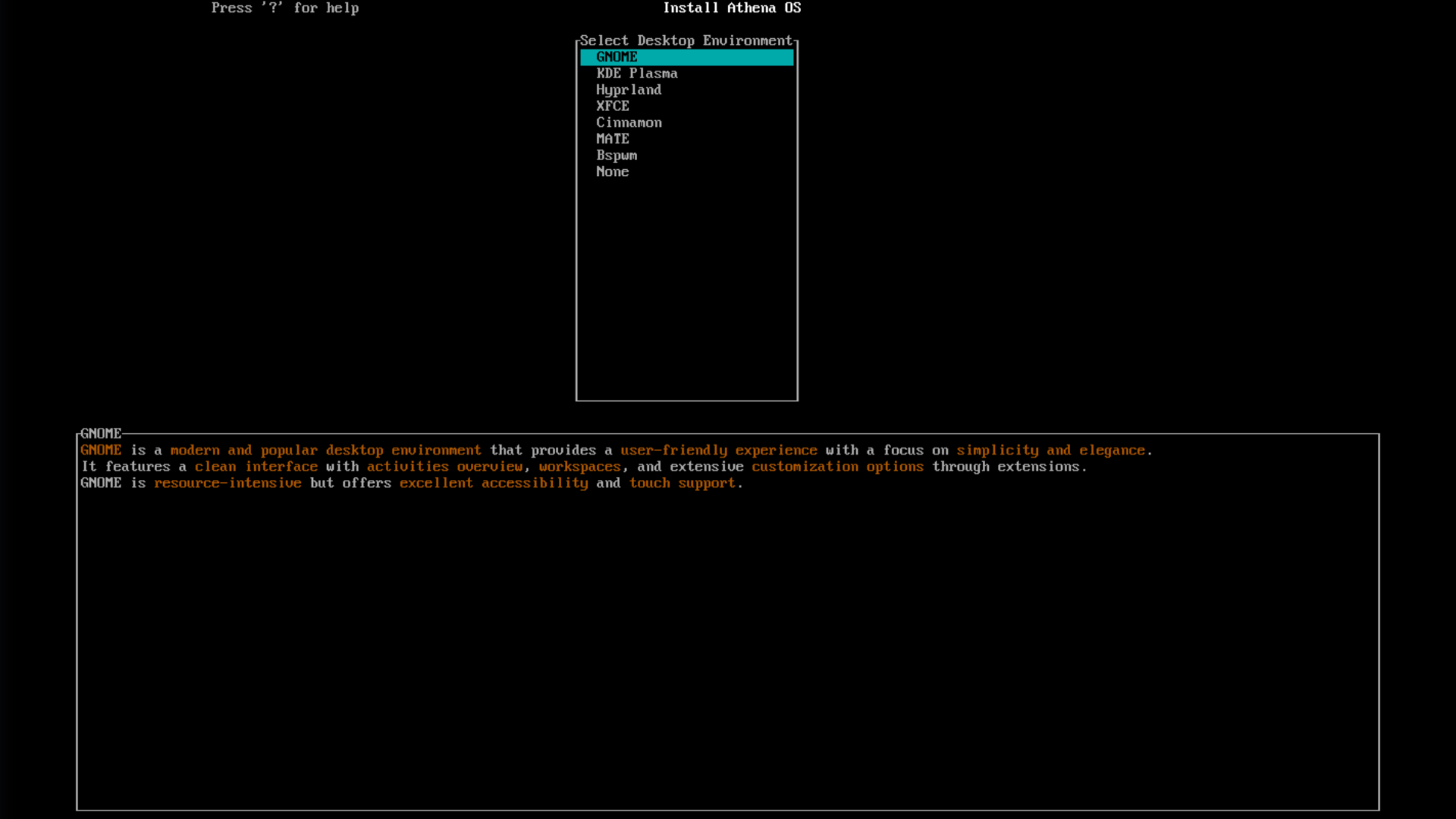Click the activities overview highlighted text
This screenshot has height=819, width=1456.
(445, 467)
